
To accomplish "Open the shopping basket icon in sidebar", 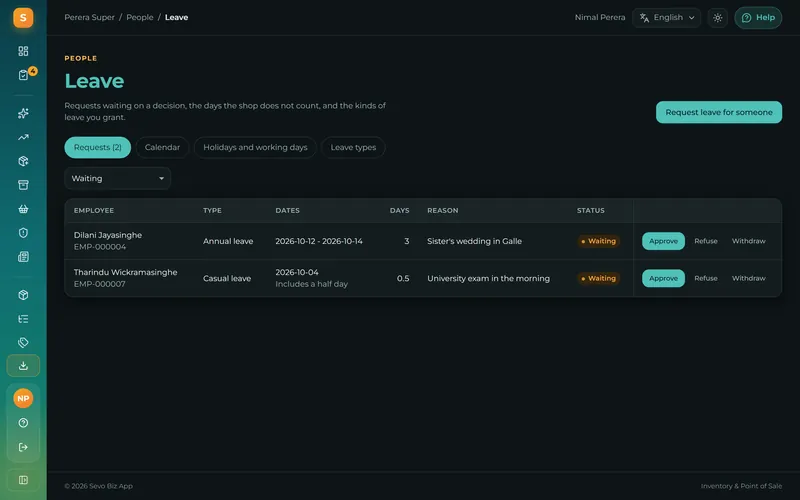I will tap(23, 209).
